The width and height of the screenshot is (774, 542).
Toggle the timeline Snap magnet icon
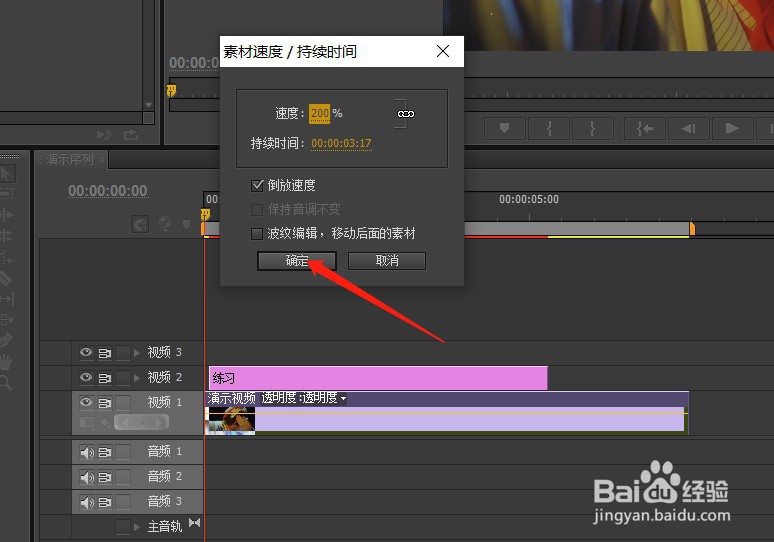tap(140, 225)
